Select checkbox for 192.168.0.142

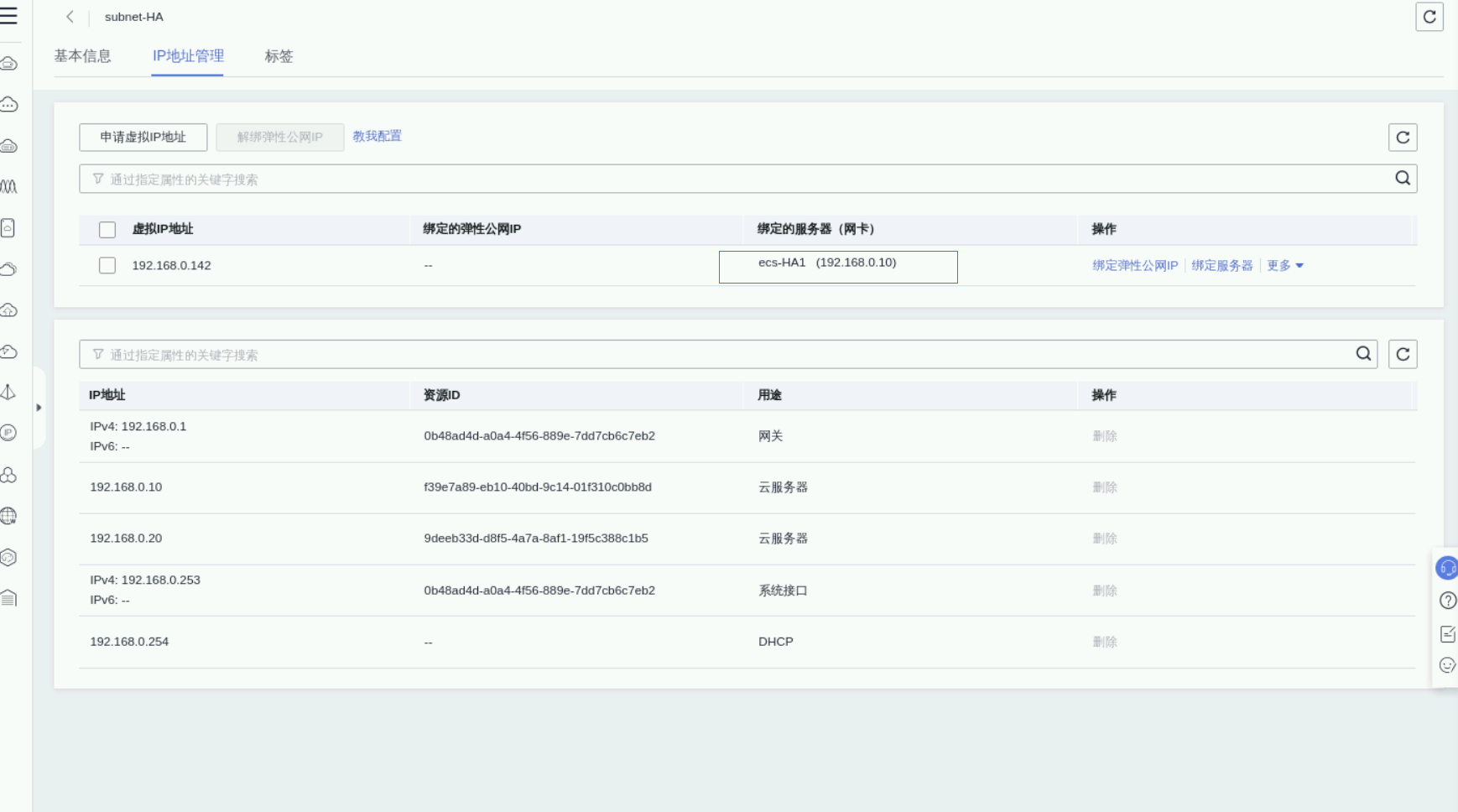[x=107, y=266]
